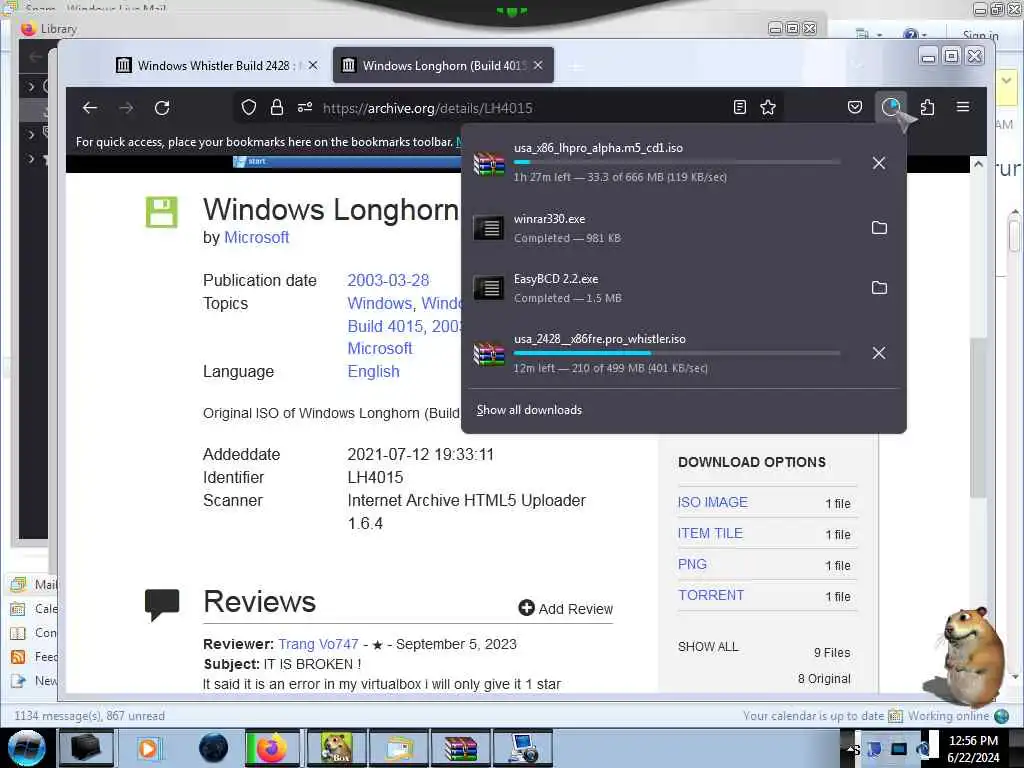Reload the archive.org page

(162, 108)
